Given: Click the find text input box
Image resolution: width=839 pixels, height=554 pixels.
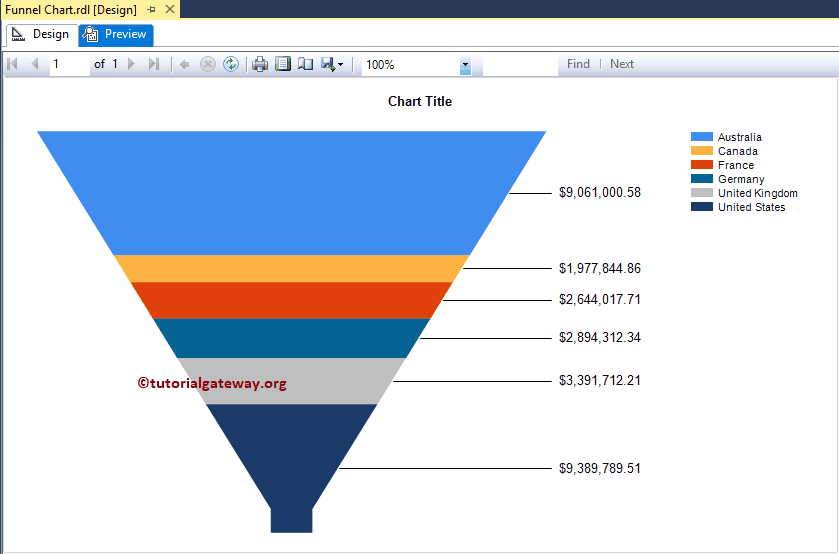Looking at the screenshot, I should pyautogui.click(x=520, y=64).
